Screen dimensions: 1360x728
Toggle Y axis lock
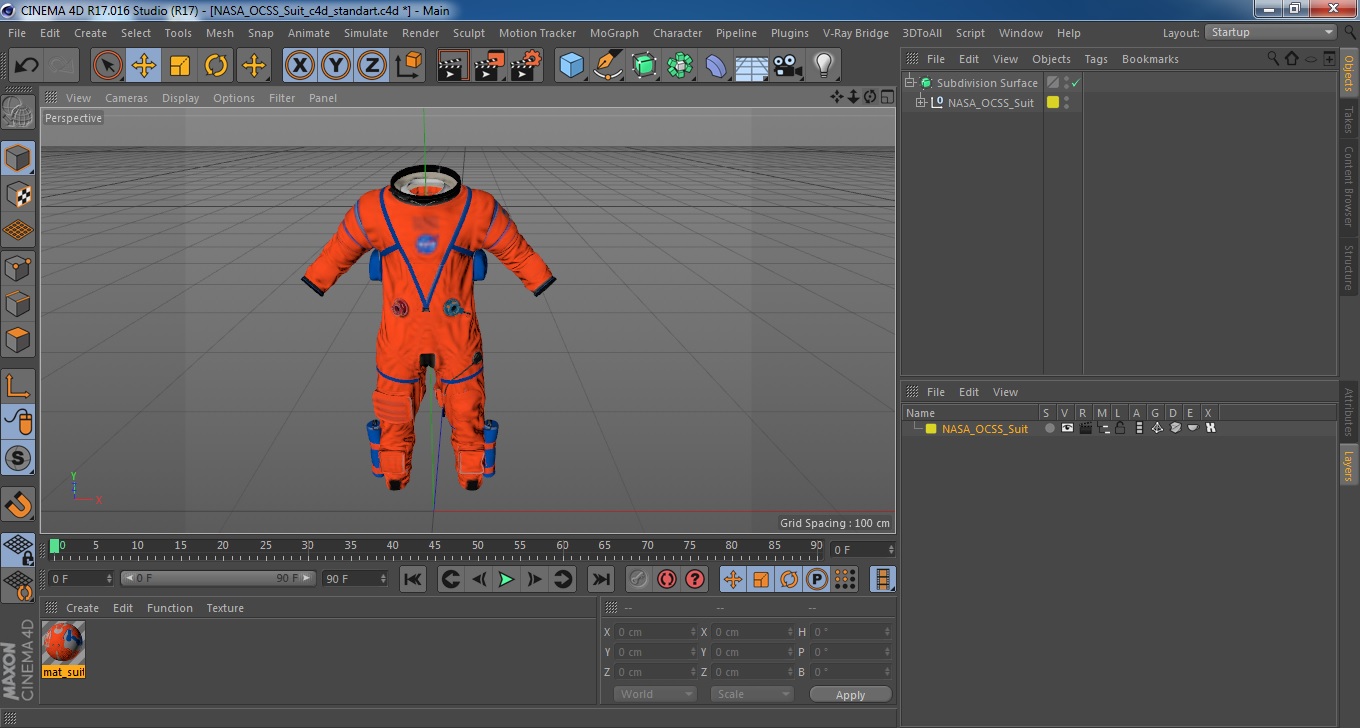pos(336,66)
